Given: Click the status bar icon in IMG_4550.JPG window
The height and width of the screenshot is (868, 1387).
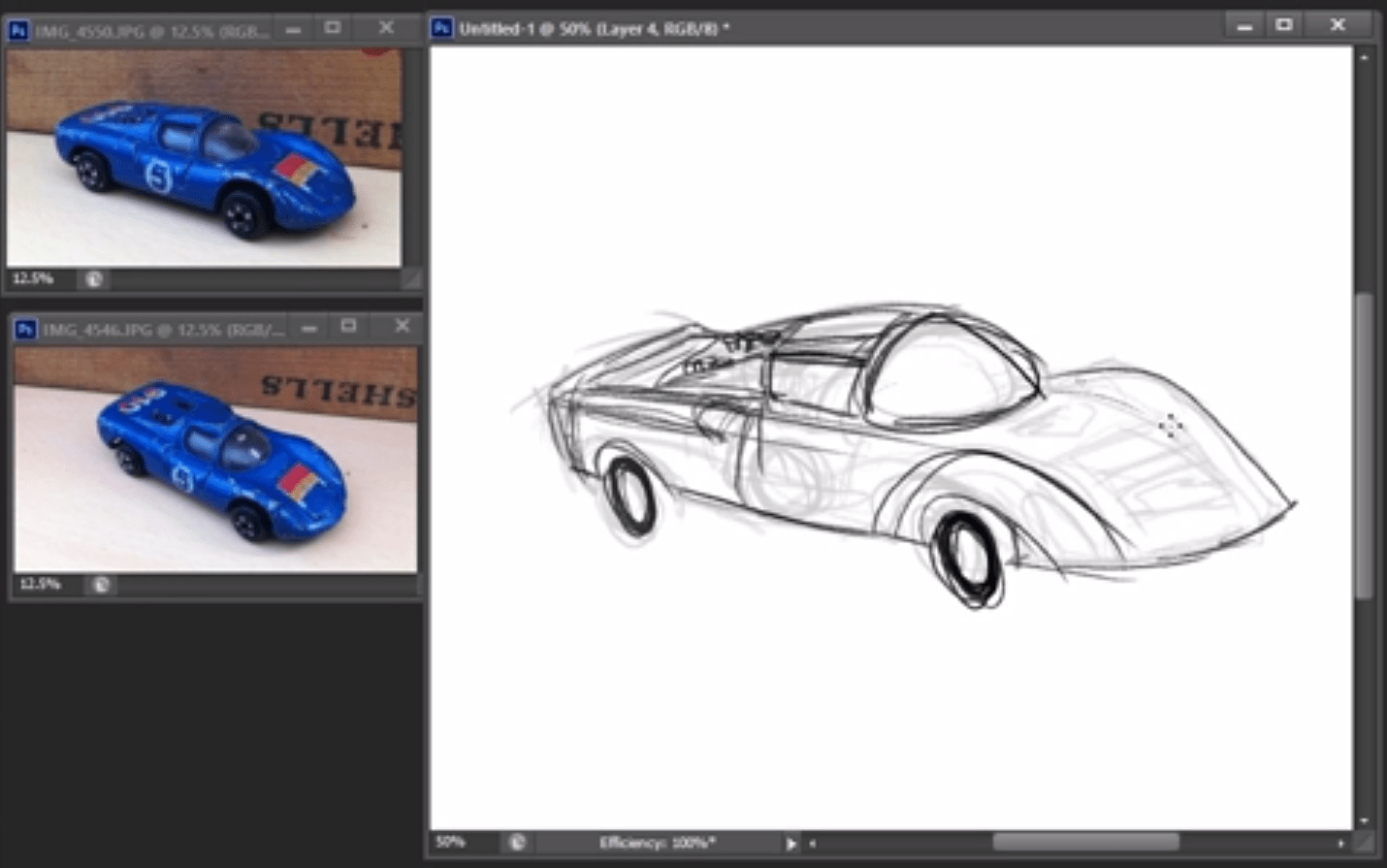Looking at the screenshot, I should point(93,279).
